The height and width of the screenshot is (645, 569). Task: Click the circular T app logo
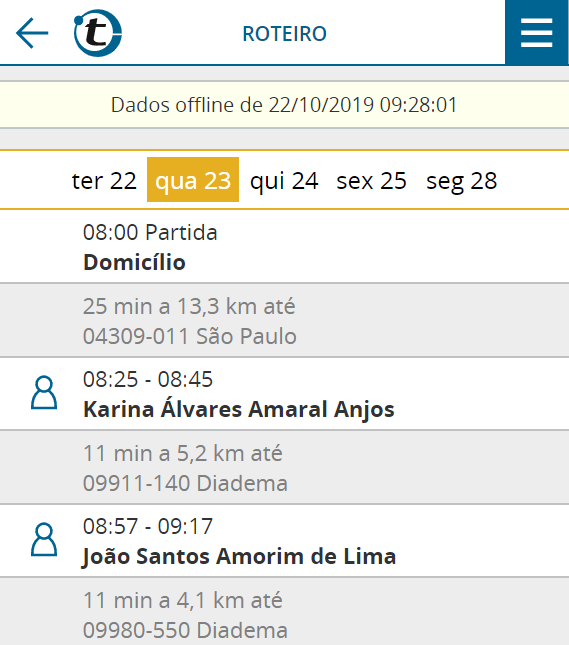(98, 33)
